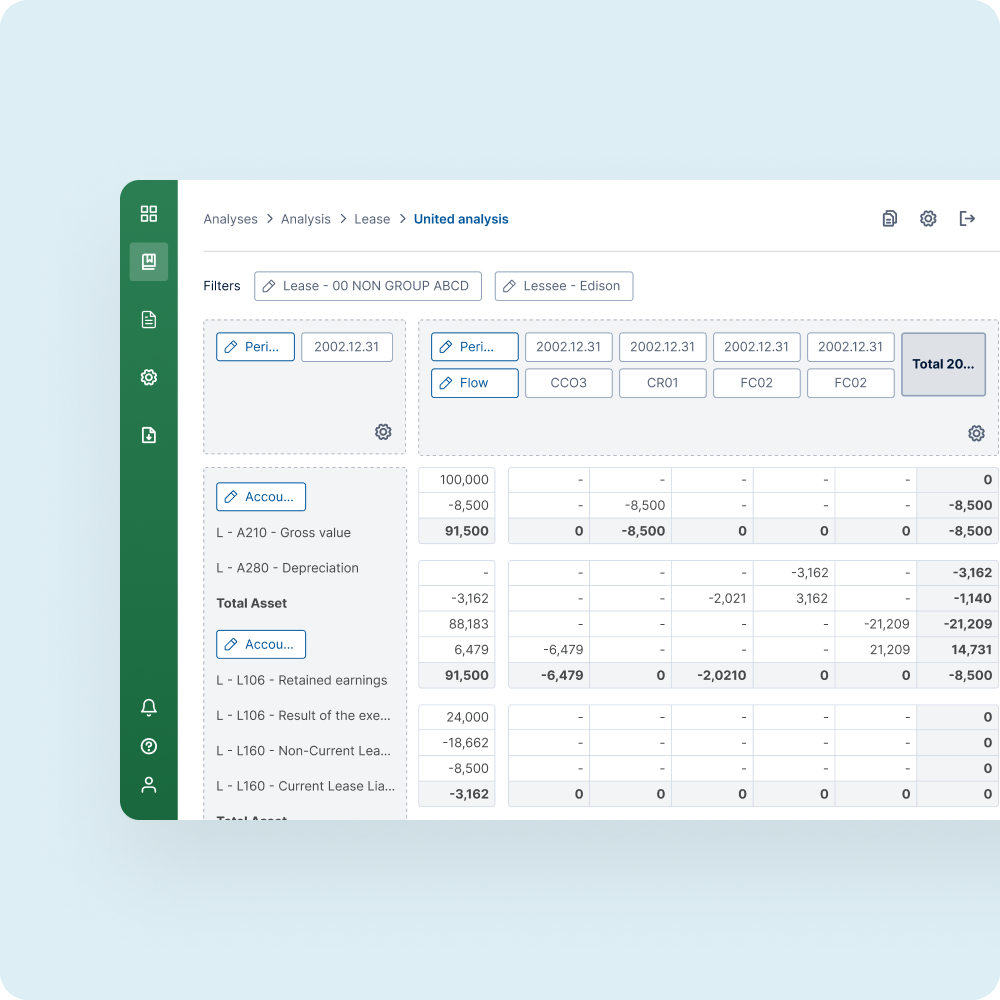Select the book ledger icon in sidebar
This screenshot has height=1000, width=1000.
149,262
